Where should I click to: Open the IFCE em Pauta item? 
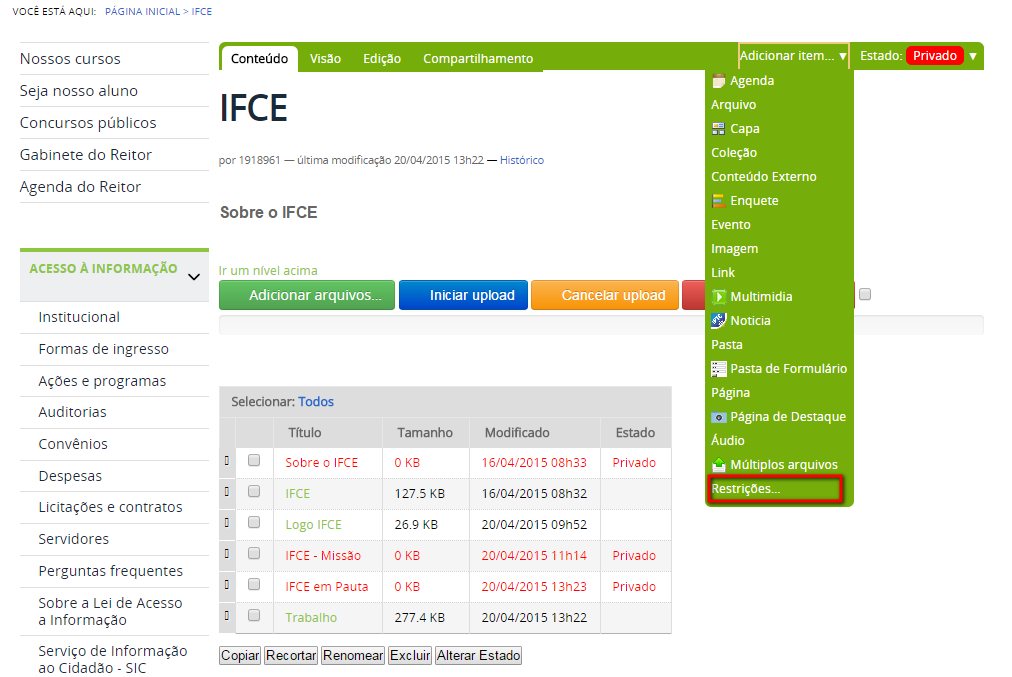point(327,587)
